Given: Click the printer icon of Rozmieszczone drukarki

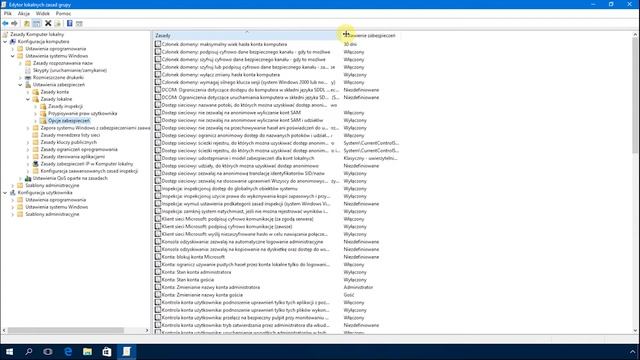Looking at the screenshot, I should pos(28,78).
